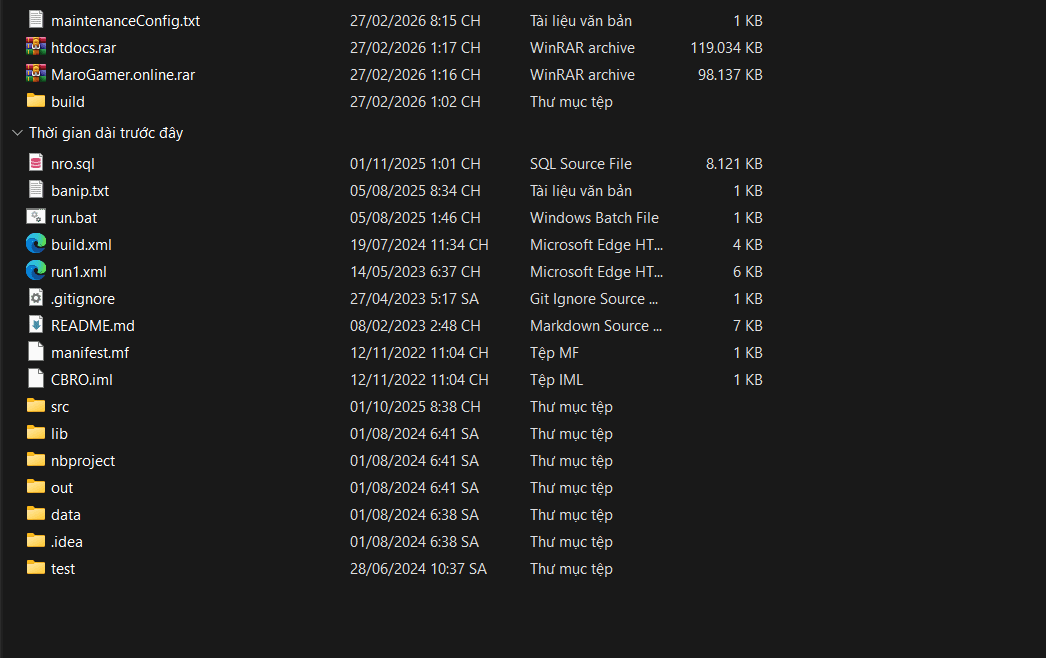
Task: Click the manifest.mf blank file icon
Action: tap(36, 352)
